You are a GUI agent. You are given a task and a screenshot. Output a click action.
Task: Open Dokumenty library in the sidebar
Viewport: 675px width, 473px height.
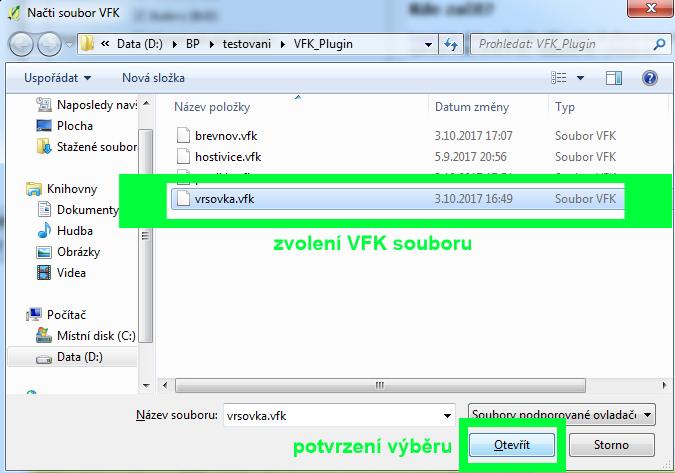(x=77, y=210)
